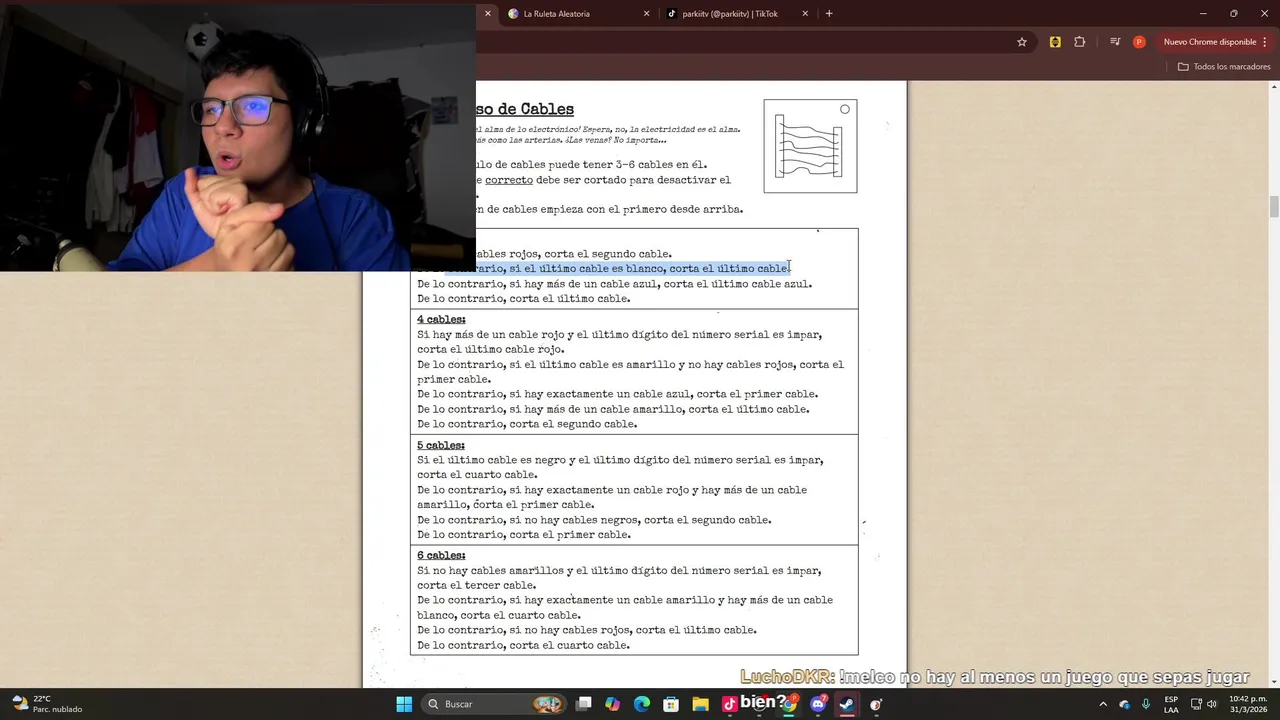
Task: Open the yellow extension icon in toolbar
Action: (x=1055, y=42)
